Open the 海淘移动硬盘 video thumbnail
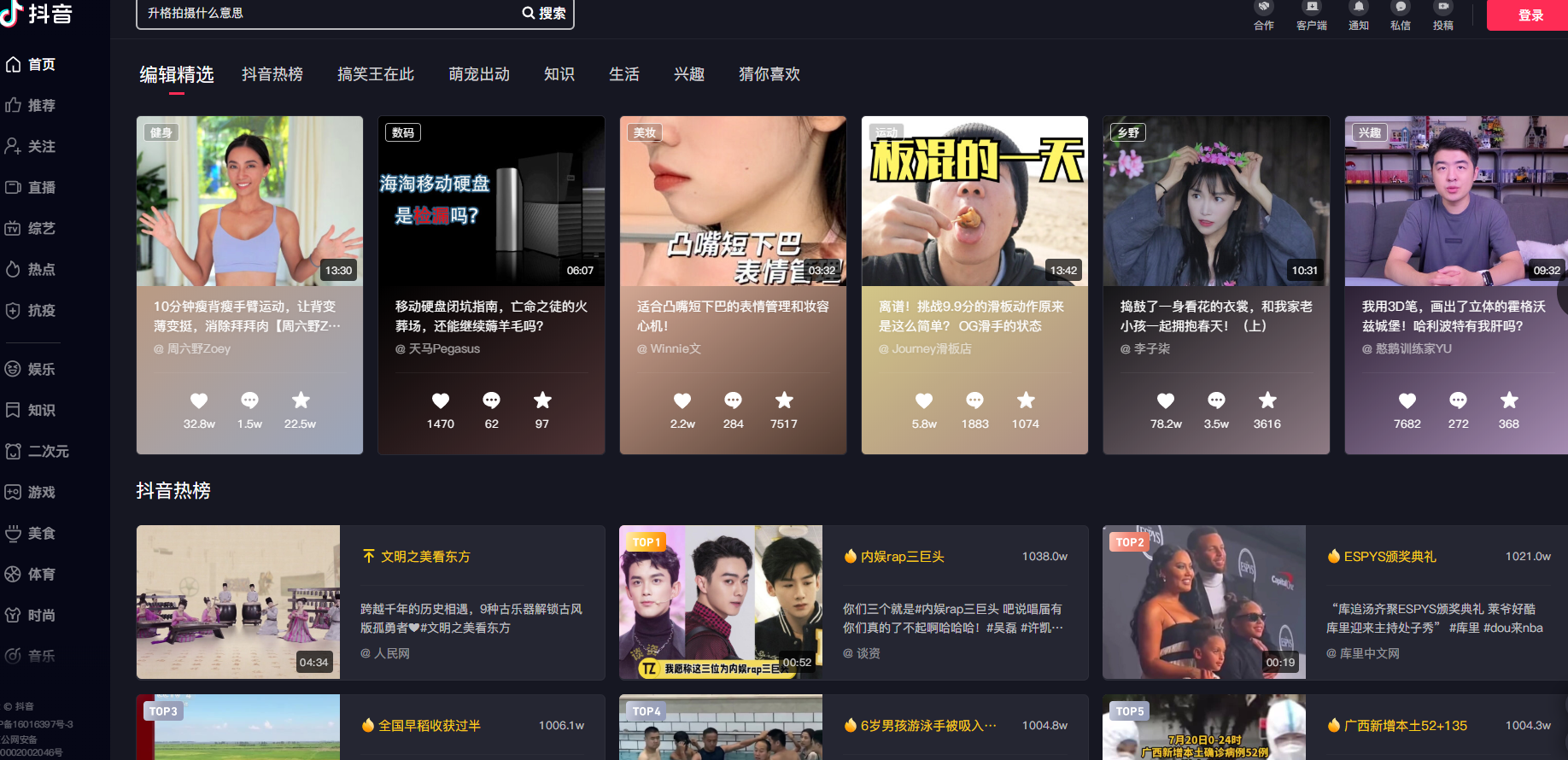The width and height of the screenshot is (1568, 760). [491, 201]
